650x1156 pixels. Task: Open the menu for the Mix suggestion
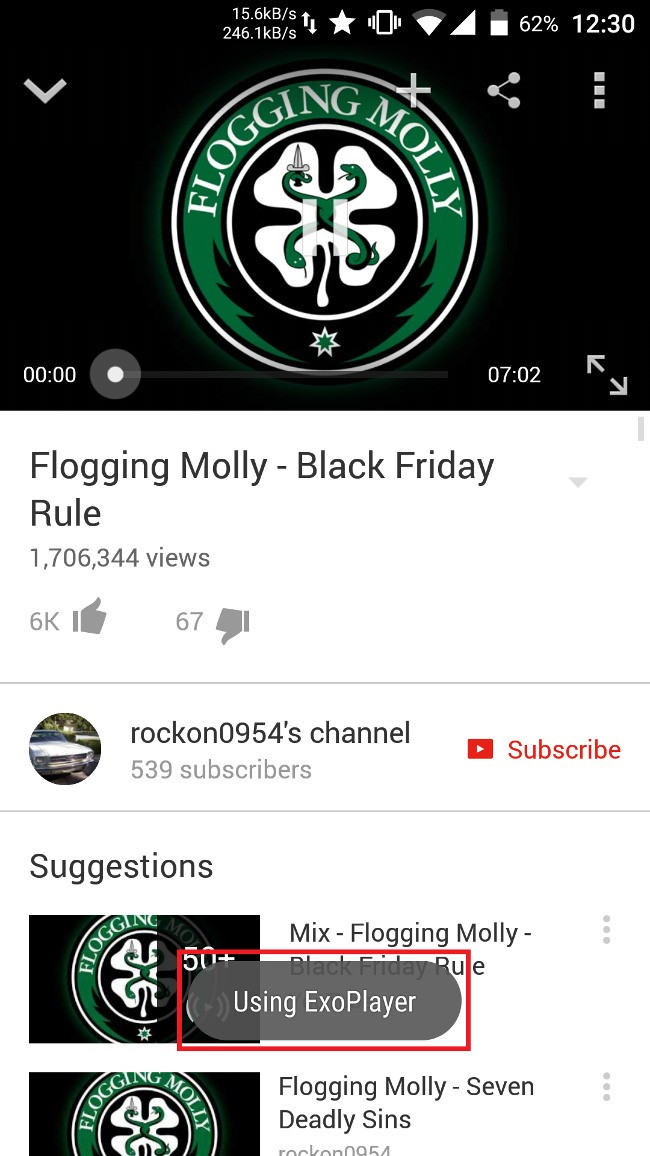[x=607, y=930]
